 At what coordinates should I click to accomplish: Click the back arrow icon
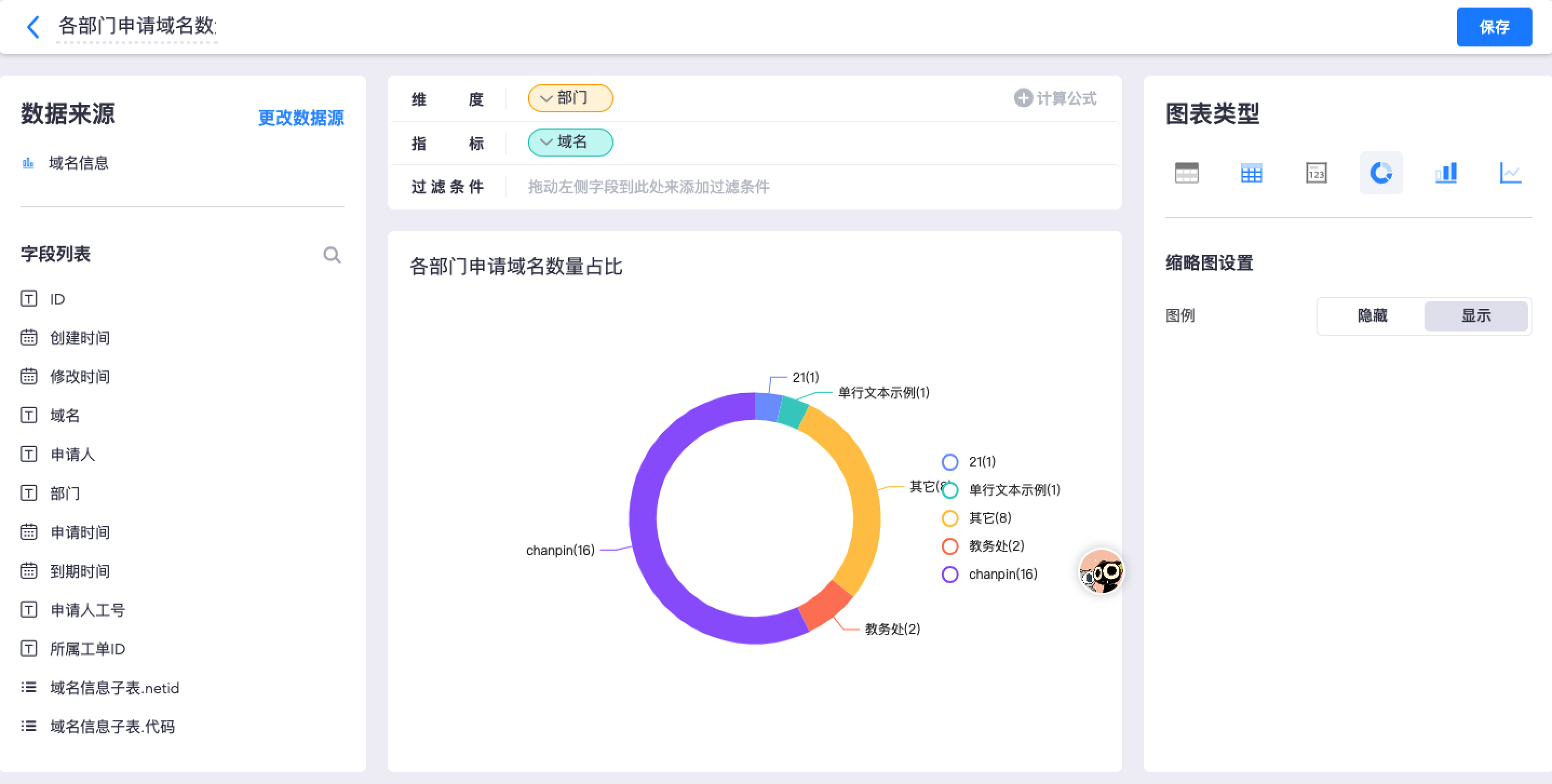[33, 27]
